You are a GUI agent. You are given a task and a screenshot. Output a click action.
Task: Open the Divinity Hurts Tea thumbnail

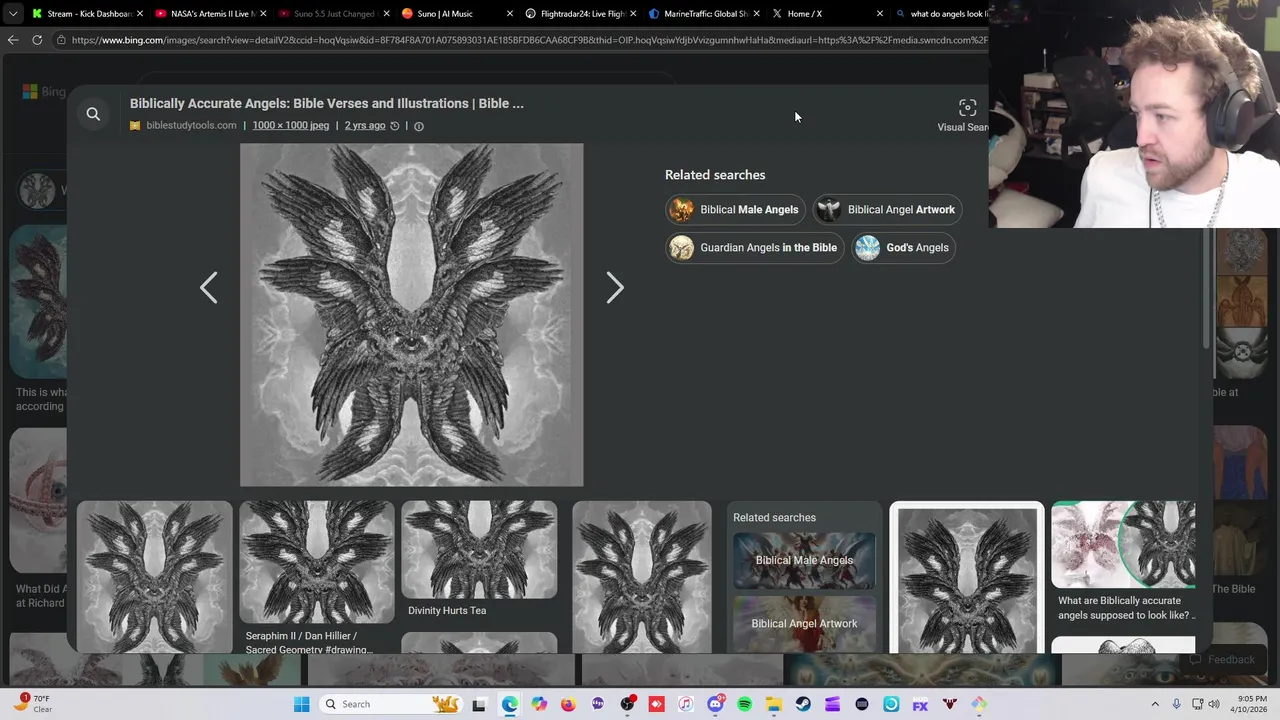click(x=479, y=550)
